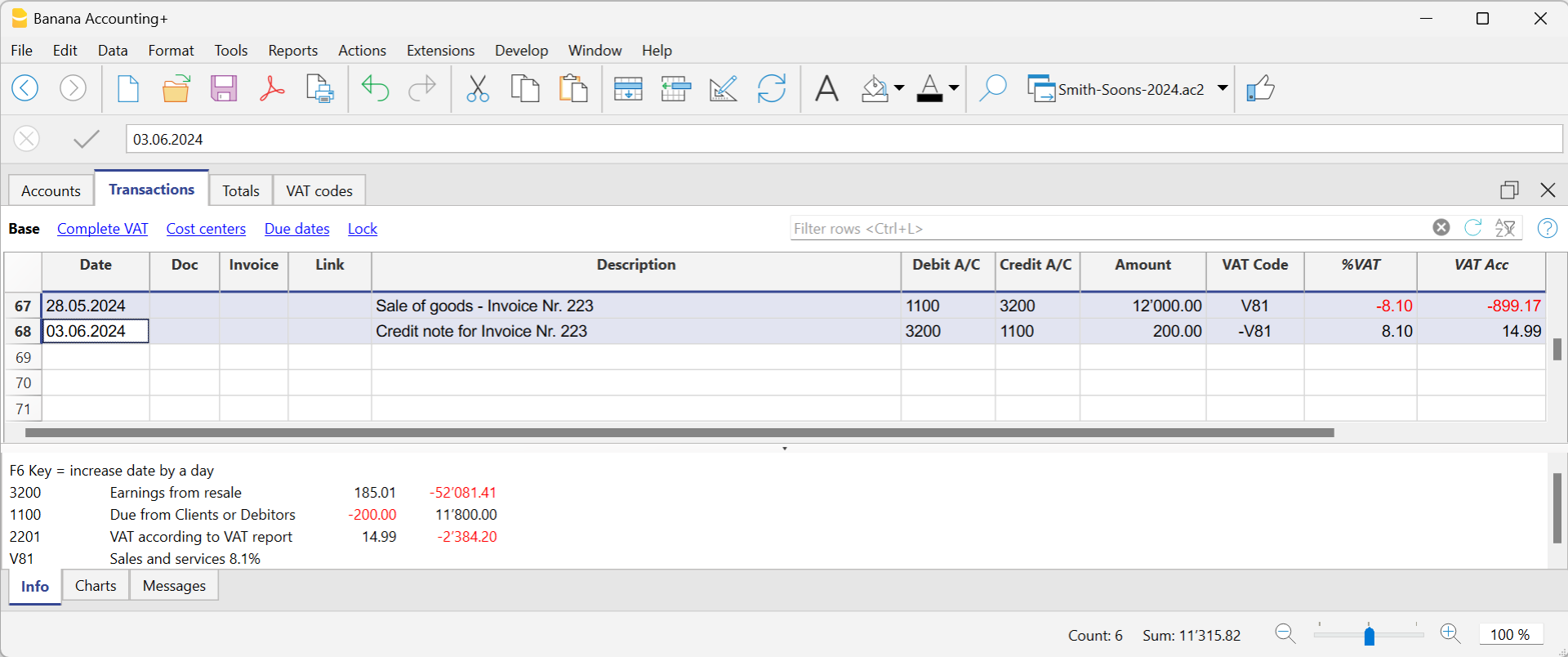The image size is (1568, 657).
Task: Clear the filter rows text icon
Action: point(1441,228)
